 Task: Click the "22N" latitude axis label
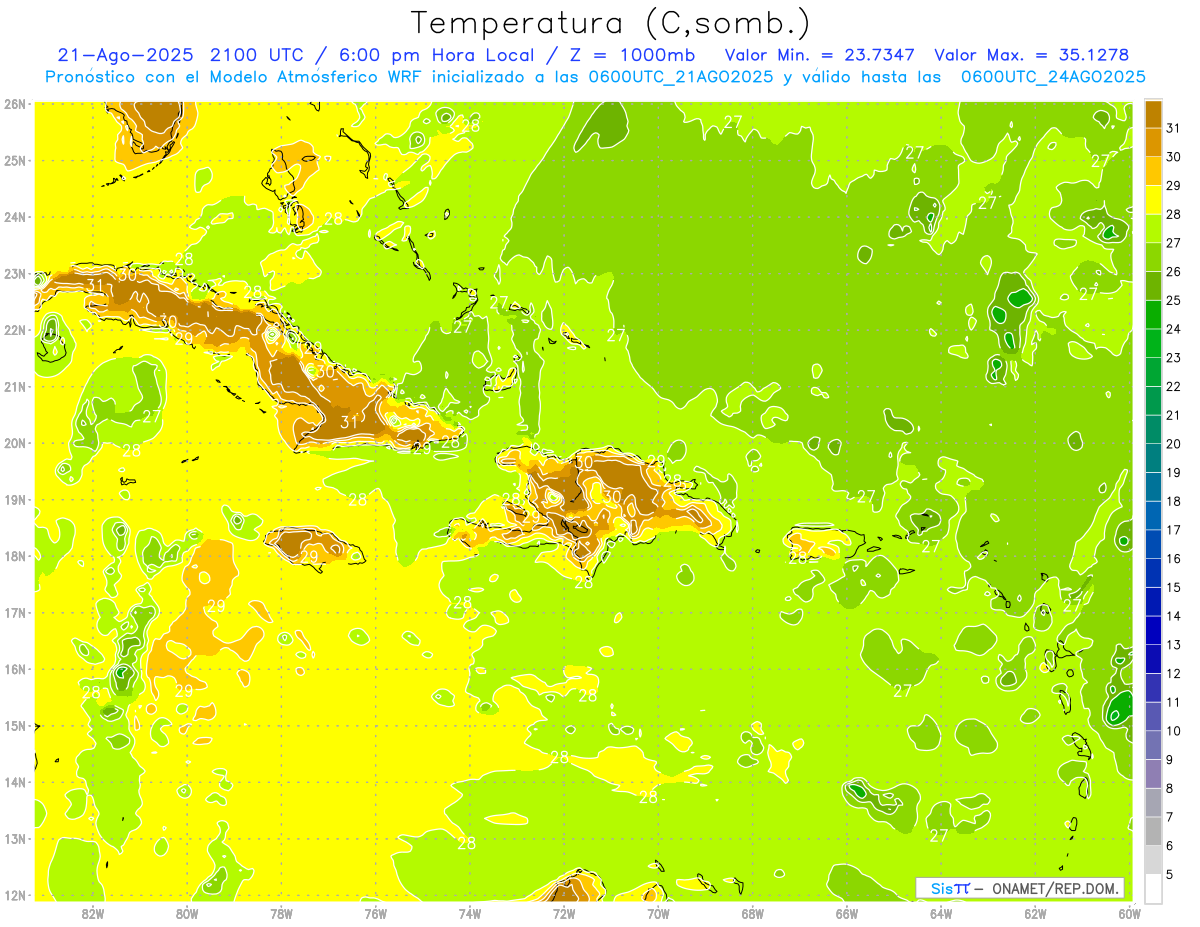[15, 330]
